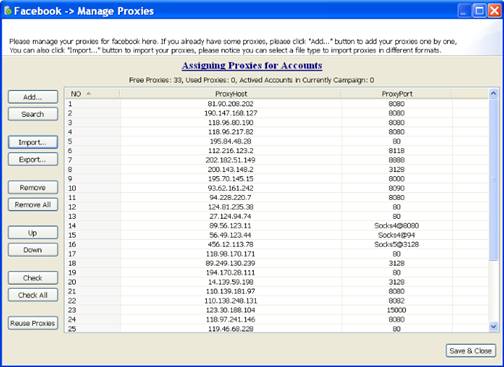Select proxy host 200.143.148.2
Image resolution: width=504 pixels, height=367 pixels.
tap(230, 169)
